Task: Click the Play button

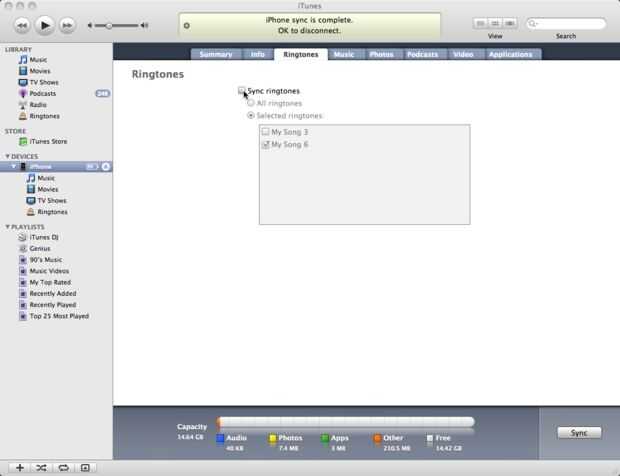Action: [45, 25]
